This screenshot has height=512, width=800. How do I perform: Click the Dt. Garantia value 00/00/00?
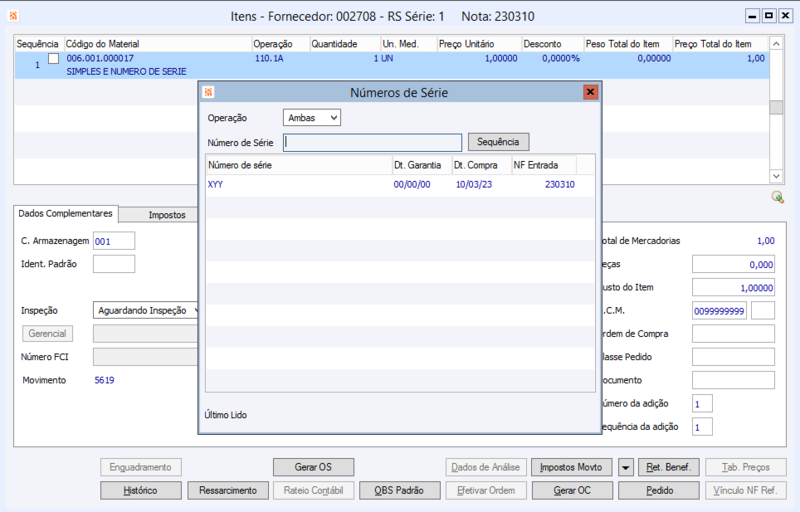[x=412, y=185]
